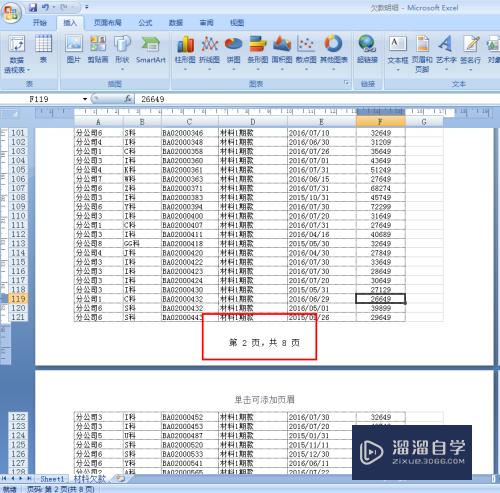The image size is (500, 493).
Task: Click the insert worksheet tab icon
Action: click(x=120, y=479)
